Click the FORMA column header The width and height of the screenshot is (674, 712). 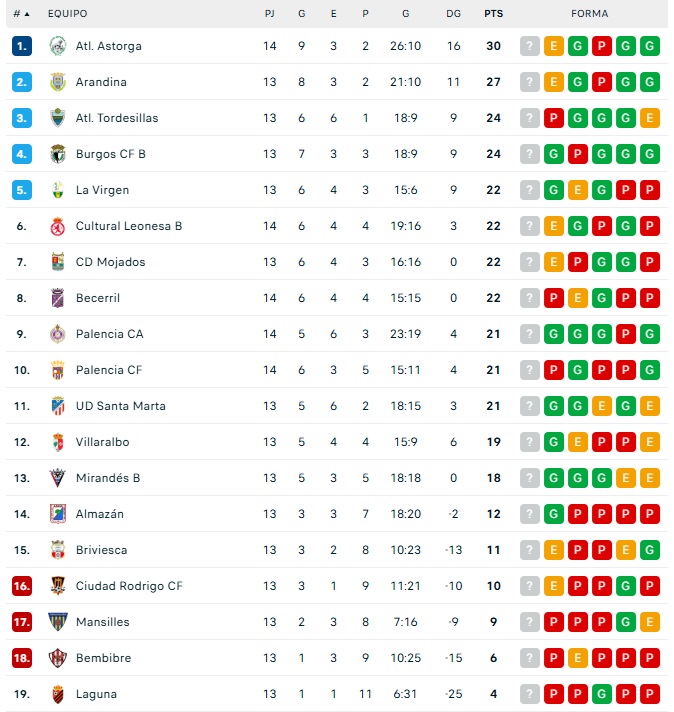tap(590, 14)
